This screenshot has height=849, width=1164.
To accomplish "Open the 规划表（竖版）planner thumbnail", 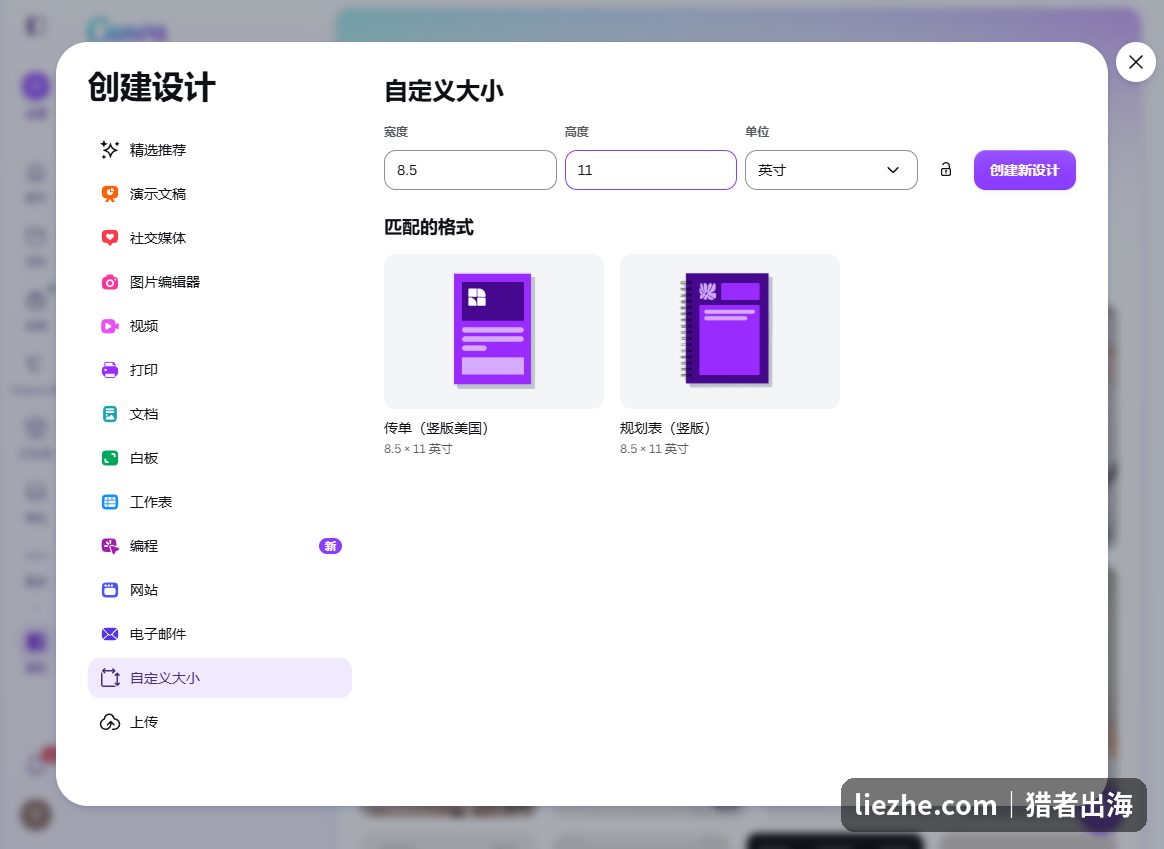I will pyautogui.click(x=730, y=331).
